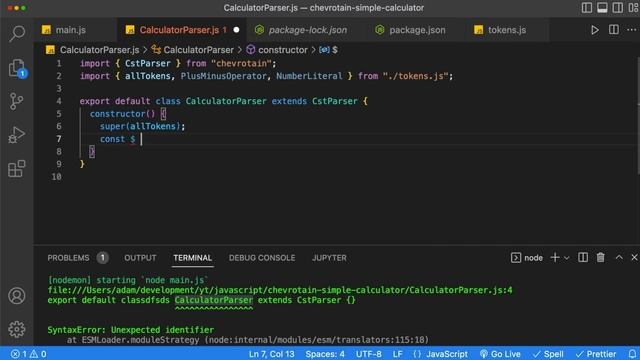Open Run and Debug view
Viewport: 640px width, 360px height.
pyautogui.click(x=17, y=135)
